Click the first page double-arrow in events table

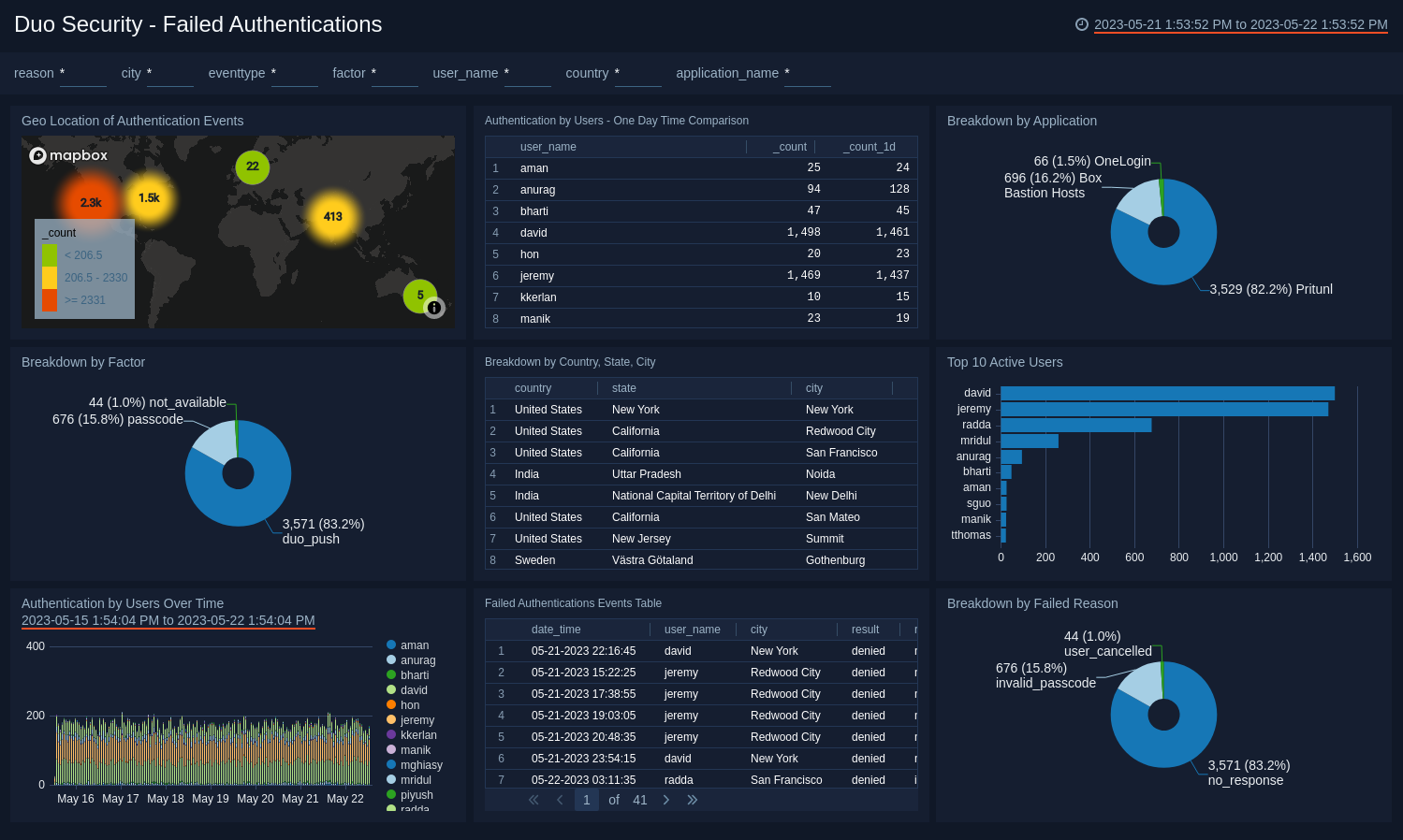[x=533, y=800]
